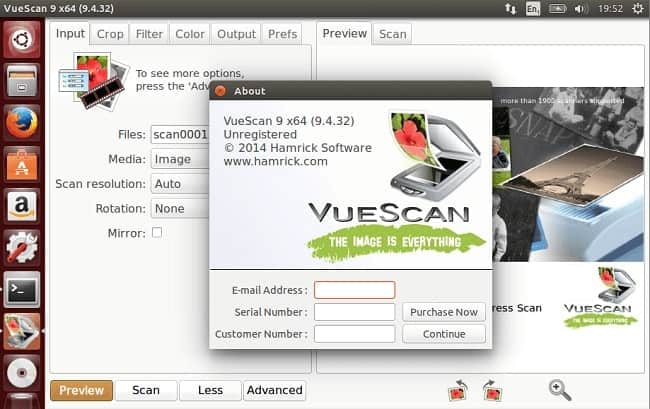
Task: Open the disc drive icon in the dock
Action: [x=22, y=373]
